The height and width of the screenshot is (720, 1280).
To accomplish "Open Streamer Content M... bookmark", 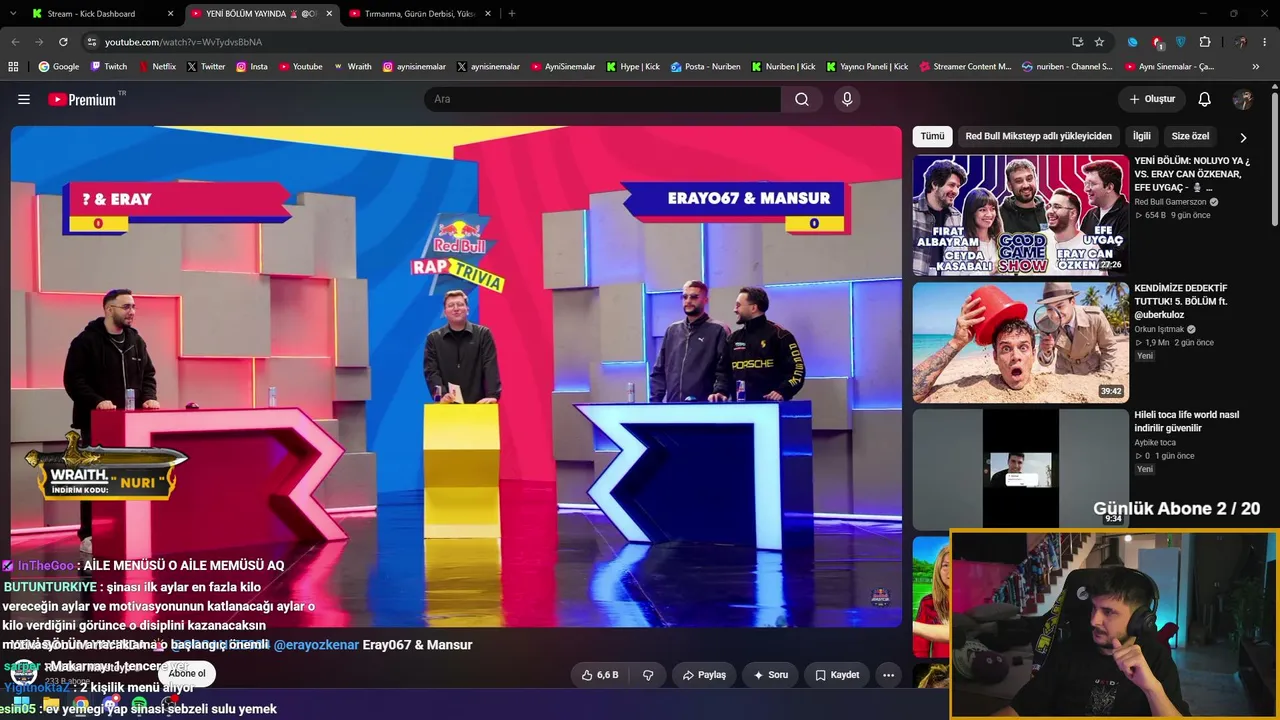I will click(964, 66).
